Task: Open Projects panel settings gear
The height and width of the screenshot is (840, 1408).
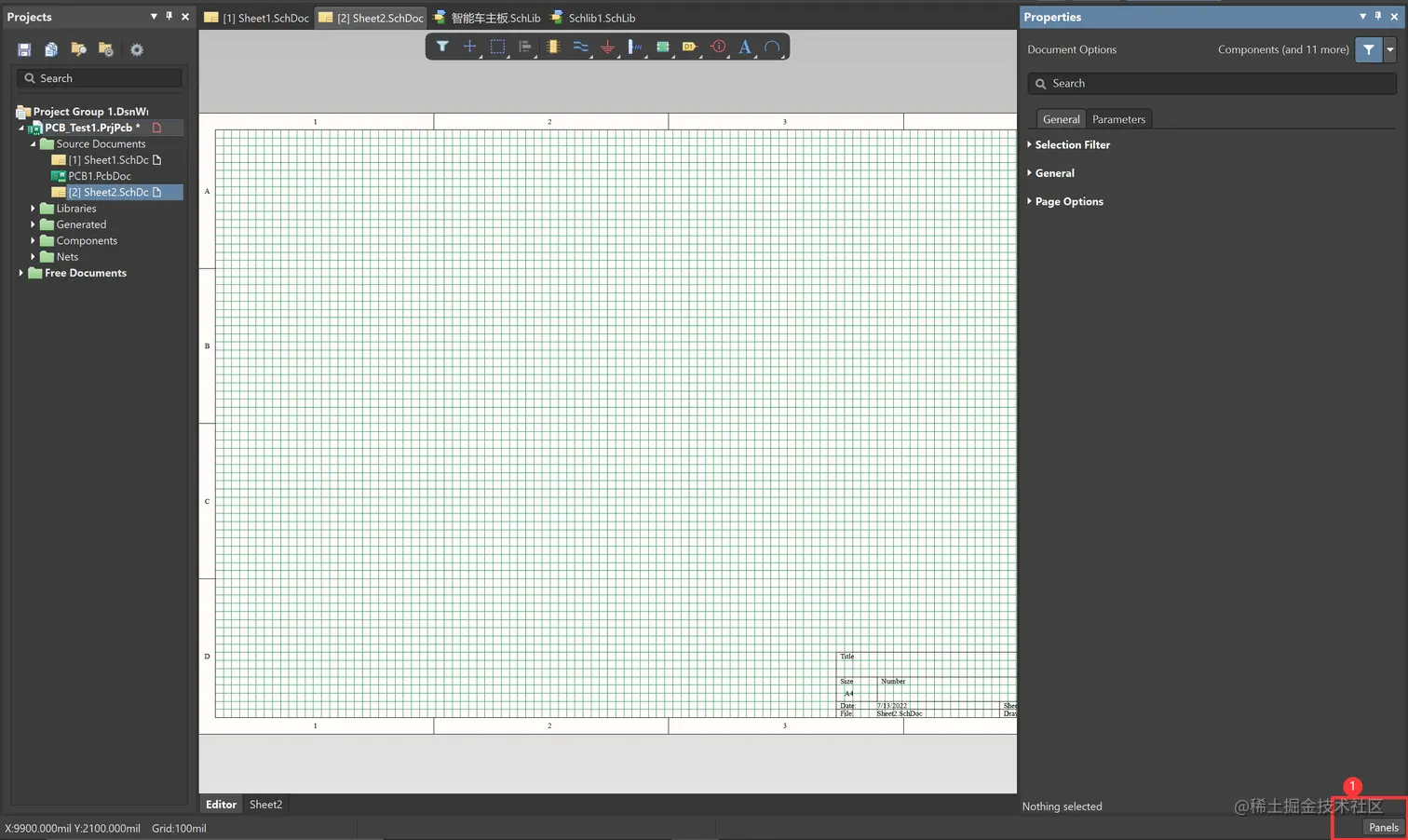Action: [x=137, y=49]
